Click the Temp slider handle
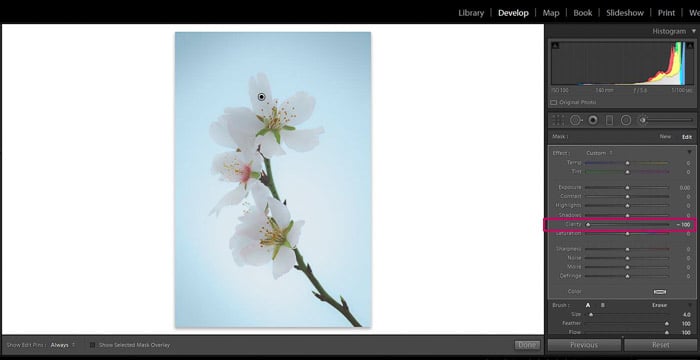Screen dimensions: 700x360 (627, 163)
